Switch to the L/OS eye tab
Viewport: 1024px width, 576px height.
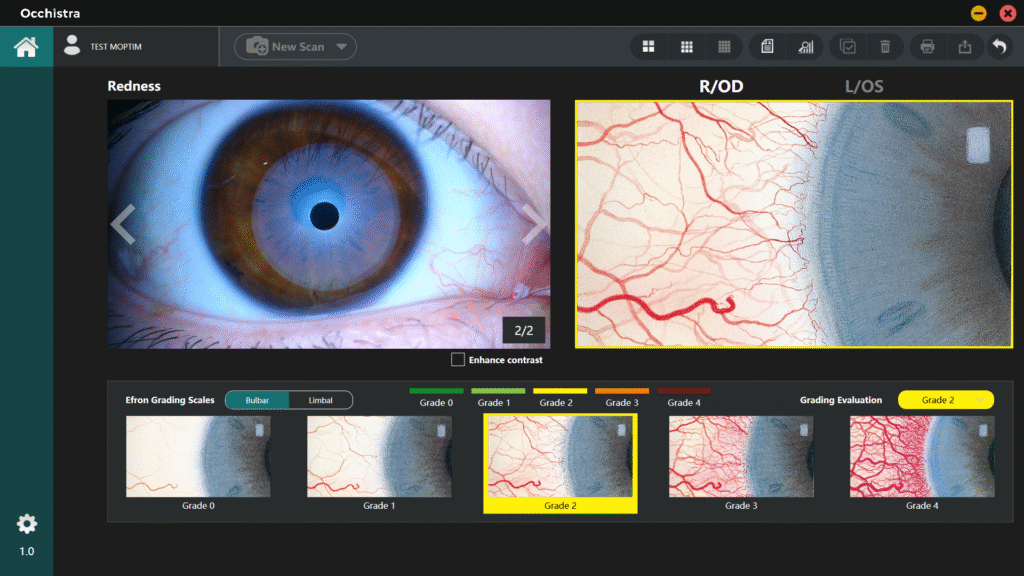(x=864, y=87)
